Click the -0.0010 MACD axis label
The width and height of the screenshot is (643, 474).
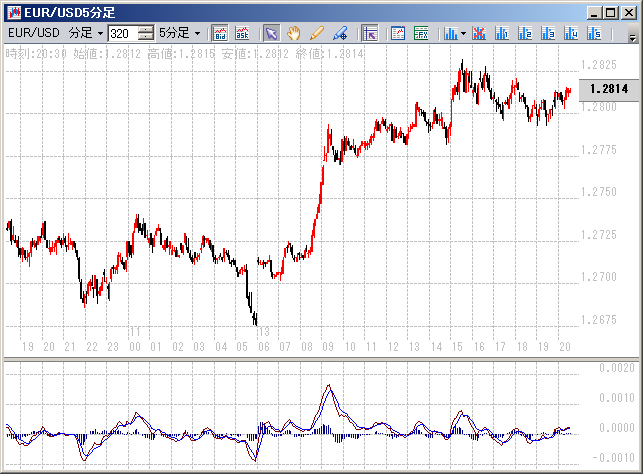point(613,458)
